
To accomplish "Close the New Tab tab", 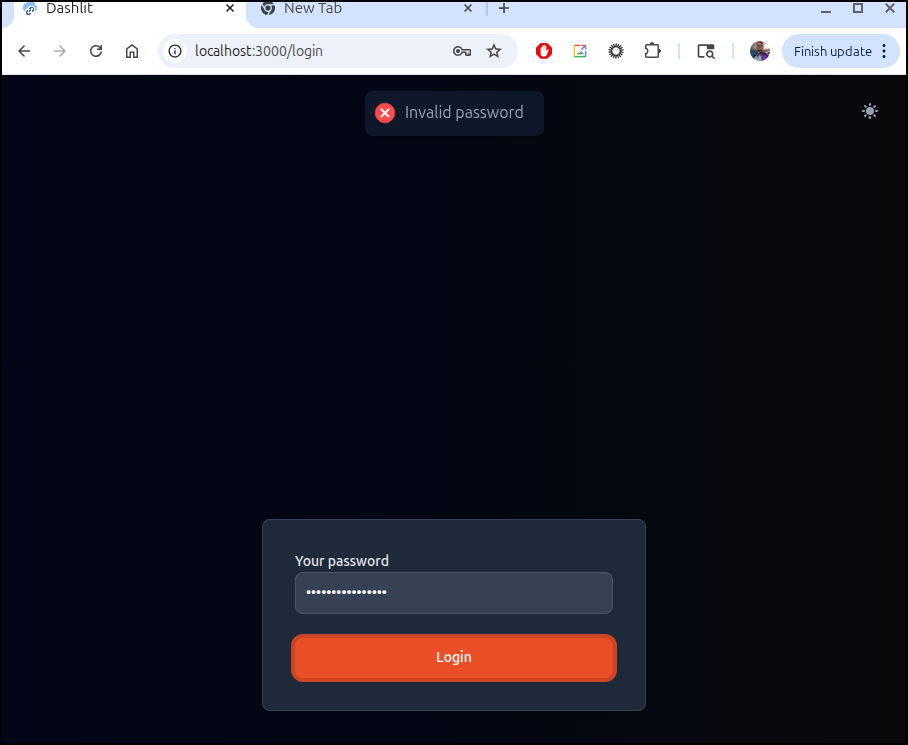I will tap(468, 8).
